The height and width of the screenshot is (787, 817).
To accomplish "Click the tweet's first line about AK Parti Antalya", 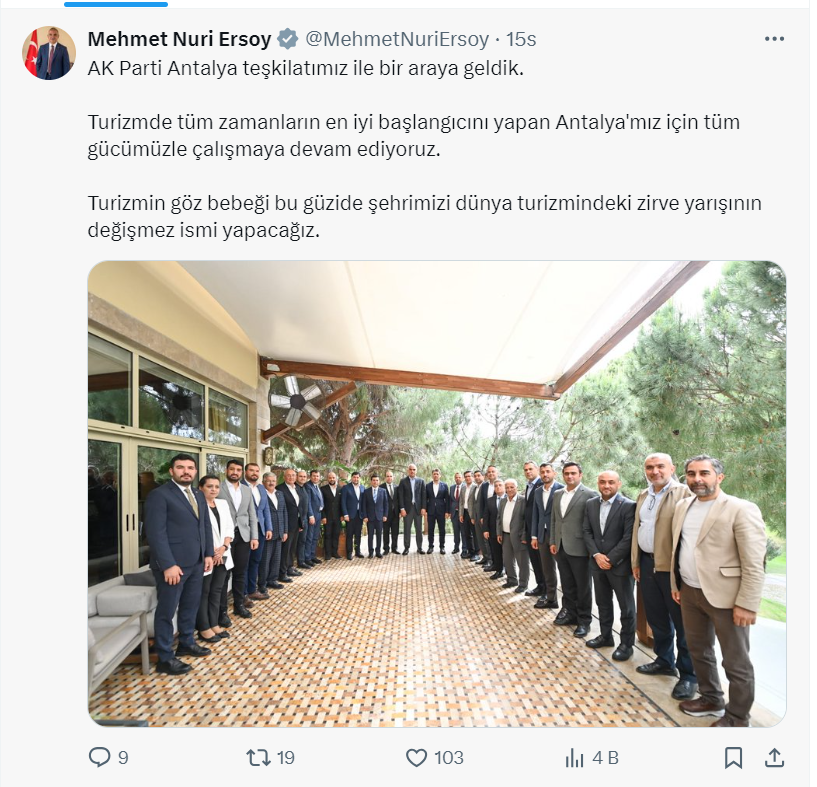I will tap(305, 68).
